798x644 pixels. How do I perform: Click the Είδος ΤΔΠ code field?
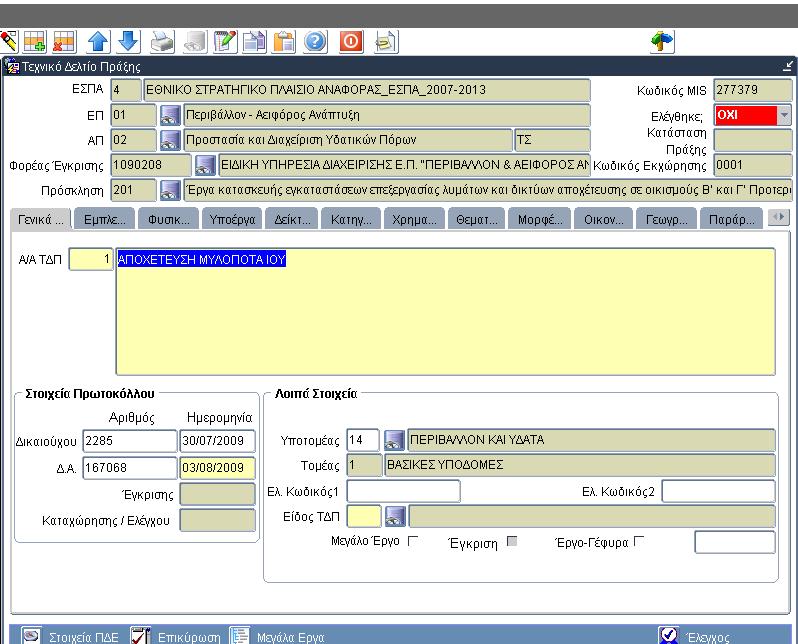pyautogui.click(x=364, y=516)
